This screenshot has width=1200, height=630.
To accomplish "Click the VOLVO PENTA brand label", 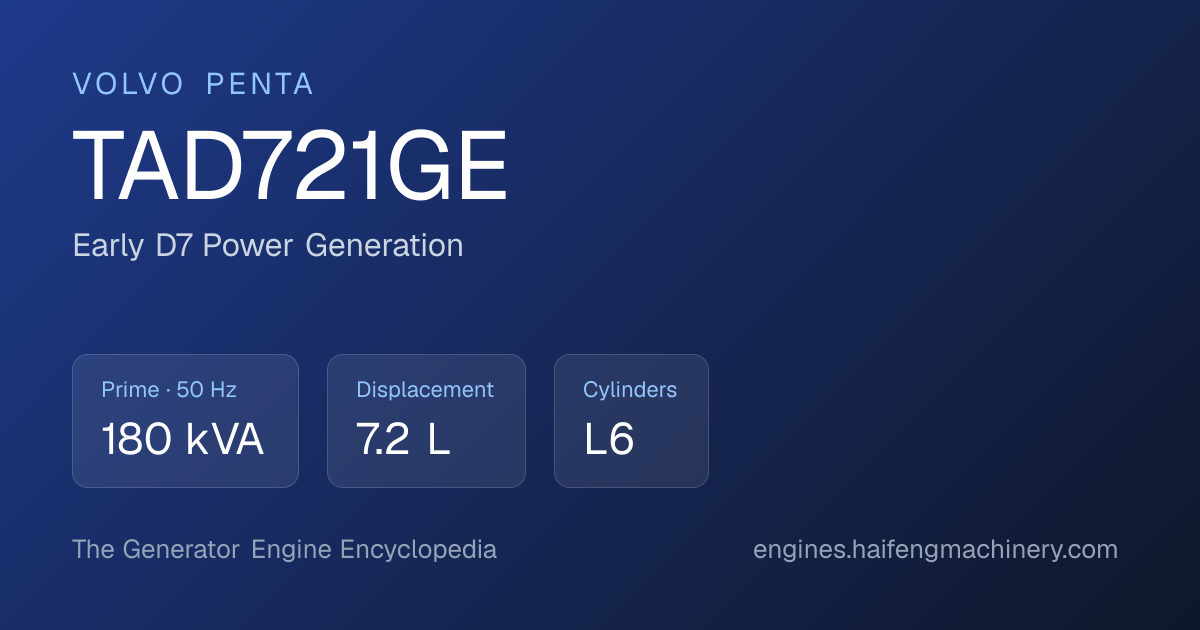I will (x=193, y=85).
